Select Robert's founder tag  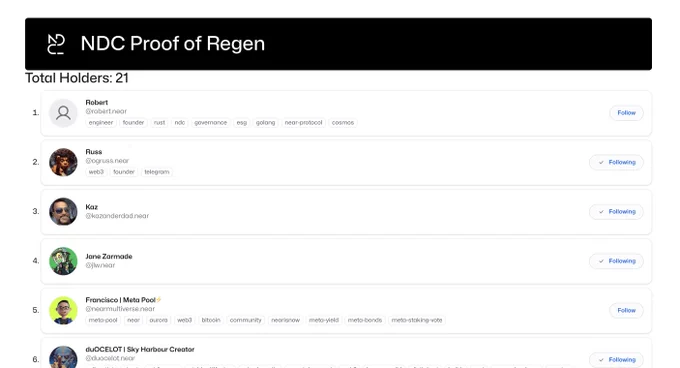(133, 123)
